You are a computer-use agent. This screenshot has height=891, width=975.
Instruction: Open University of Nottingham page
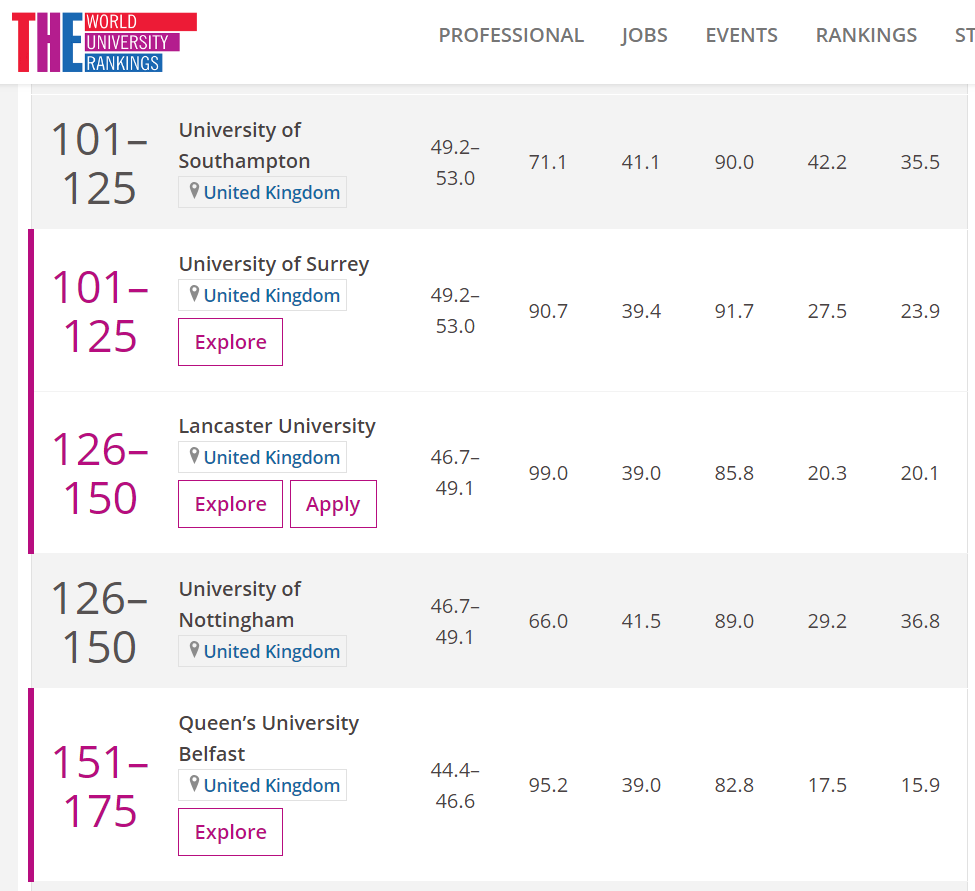click(239, 605)
